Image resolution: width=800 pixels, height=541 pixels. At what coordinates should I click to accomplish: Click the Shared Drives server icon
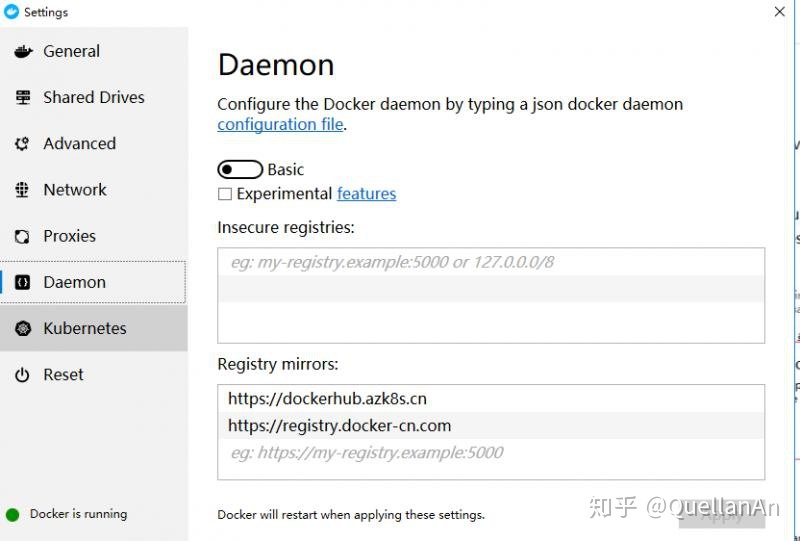pos(23,97)
